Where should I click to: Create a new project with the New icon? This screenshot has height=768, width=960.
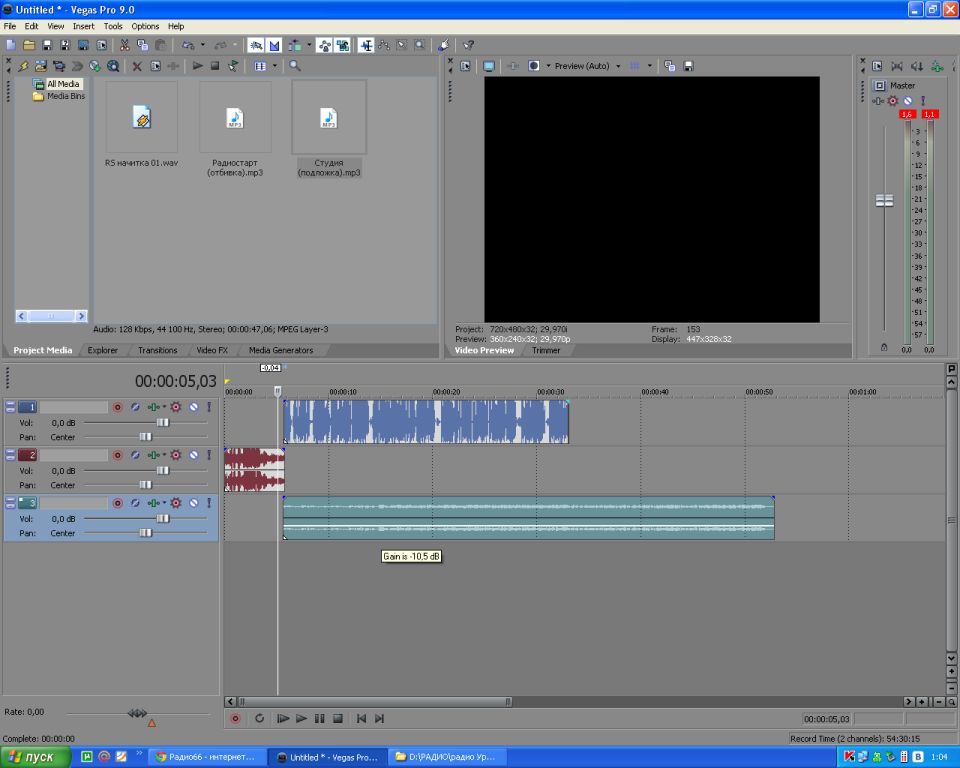click(x=10, y=45)
